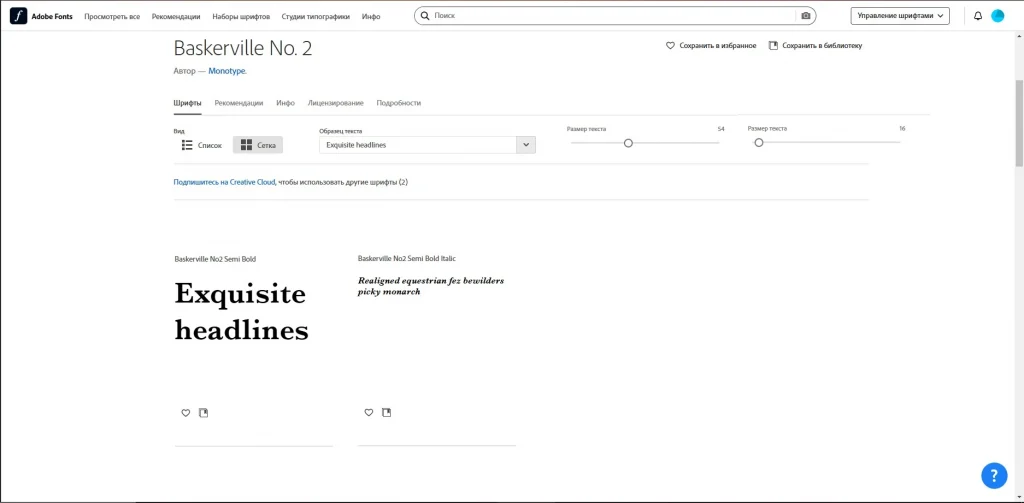The image size is (1024, 503).
Task: Click in the Поиск search field
Action: [x=614, y=16]
